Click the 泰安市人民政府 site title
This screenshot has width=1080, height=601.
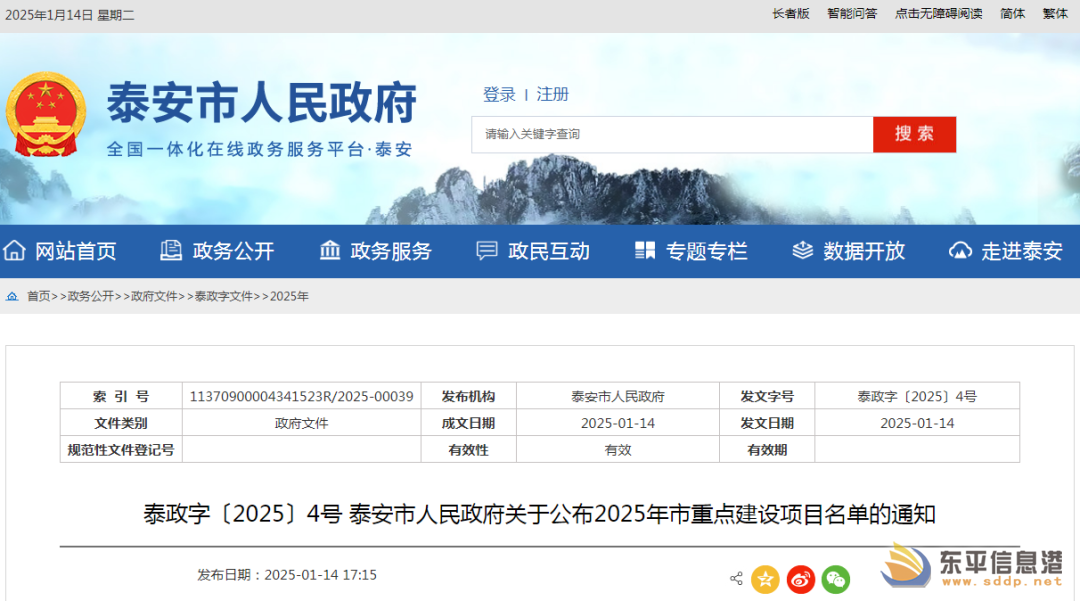click(262, 103)
